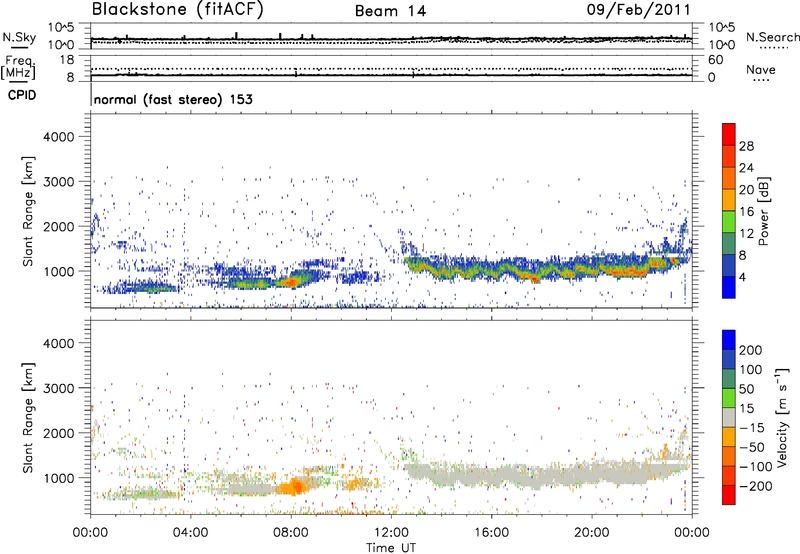Click power panel 'Slant Range [km]' label
800x554 pixels.
tap(28, 211)
